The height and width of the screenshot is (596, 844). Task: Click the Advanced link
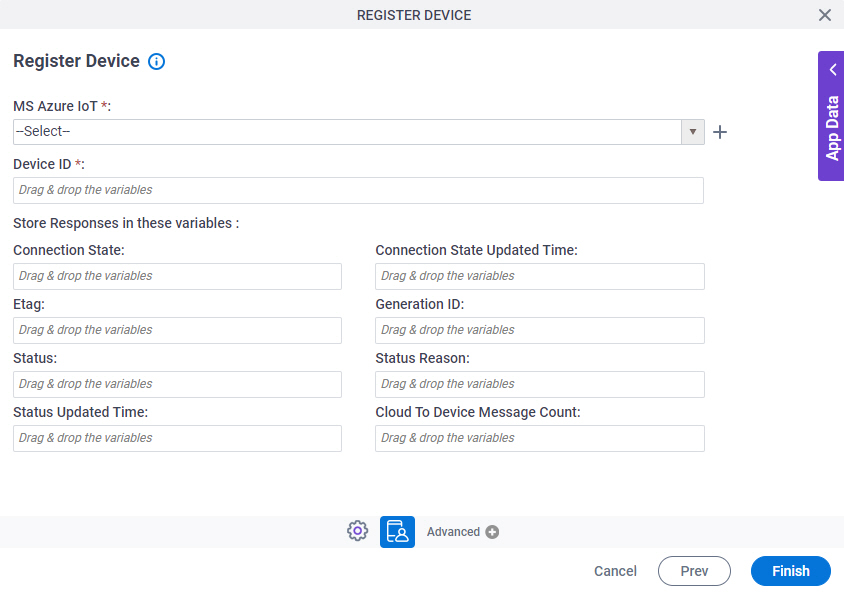pos(455,531)
